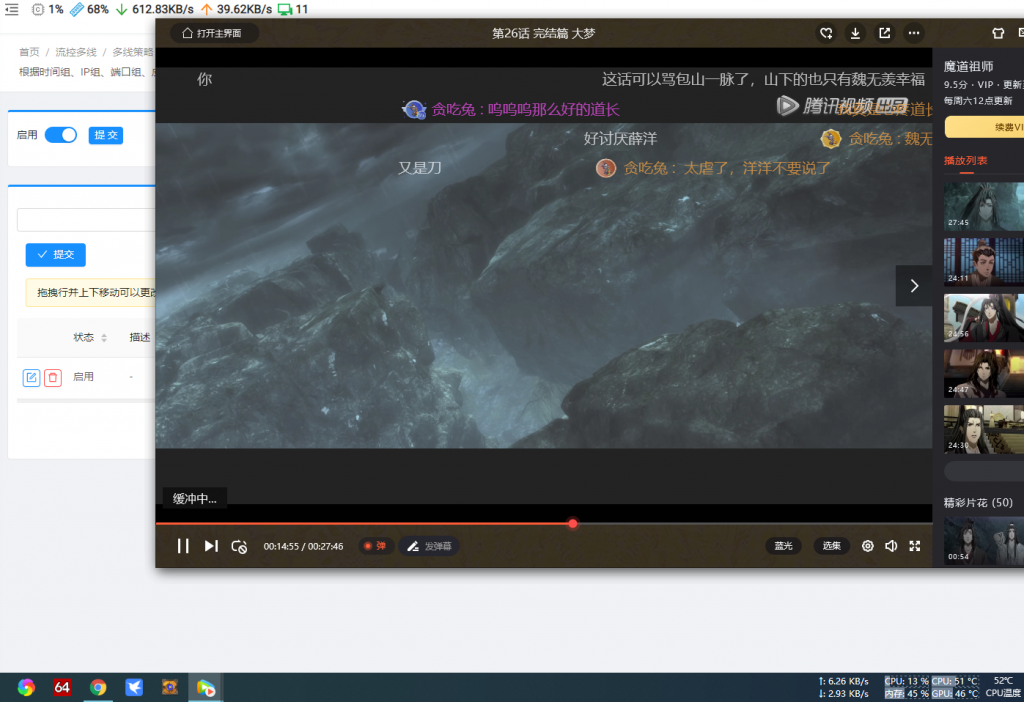Open 流控多线 in the breadcrumb
The image size is (1024, 702).
point(76,52)
